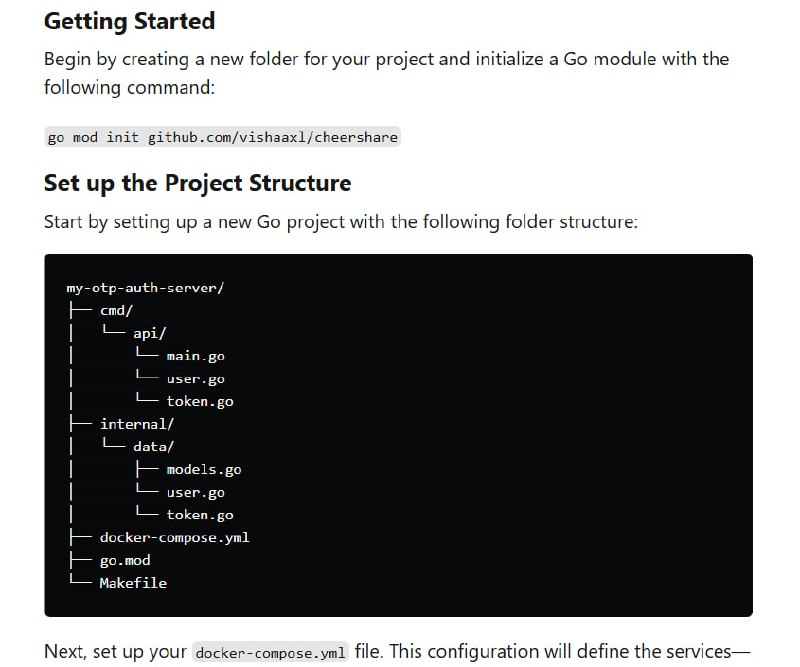Click token.go under data/ folder

tap(200, 515)
